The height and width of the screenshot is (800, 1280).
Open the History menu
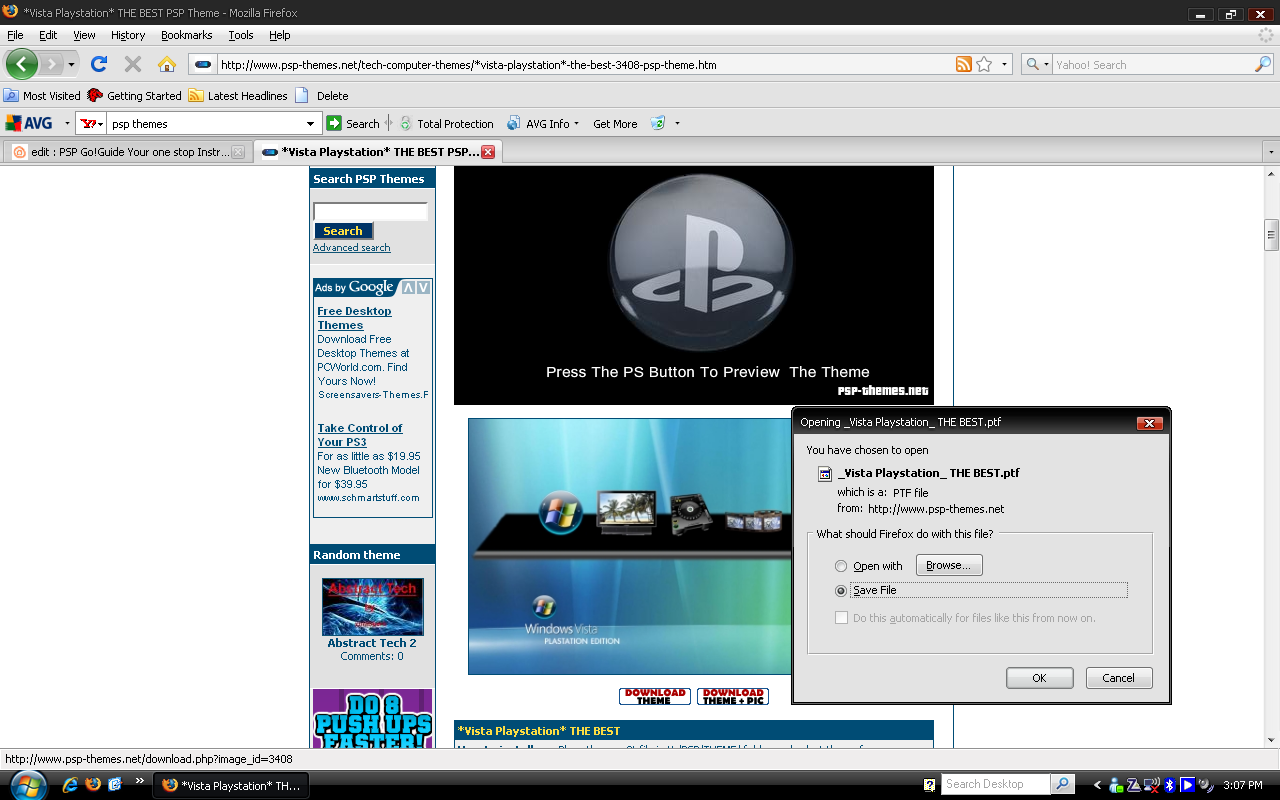128,35
